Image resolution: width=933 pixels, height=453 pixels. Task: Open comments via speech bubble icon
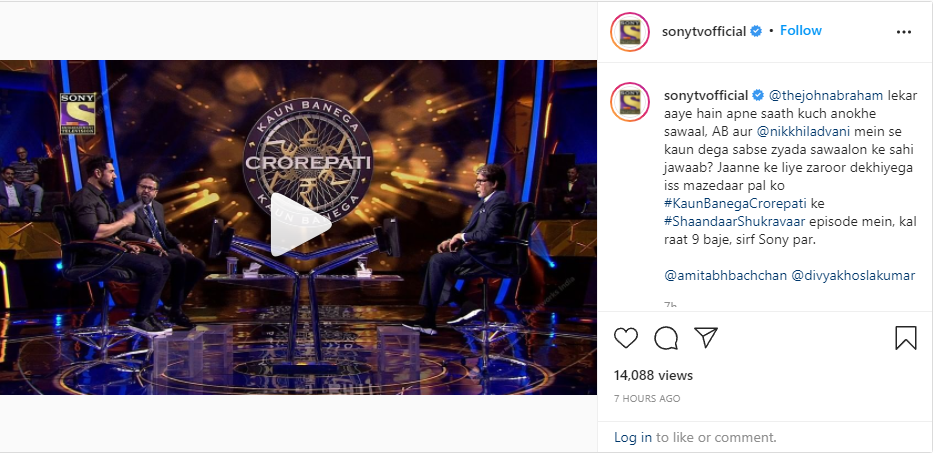666,338
